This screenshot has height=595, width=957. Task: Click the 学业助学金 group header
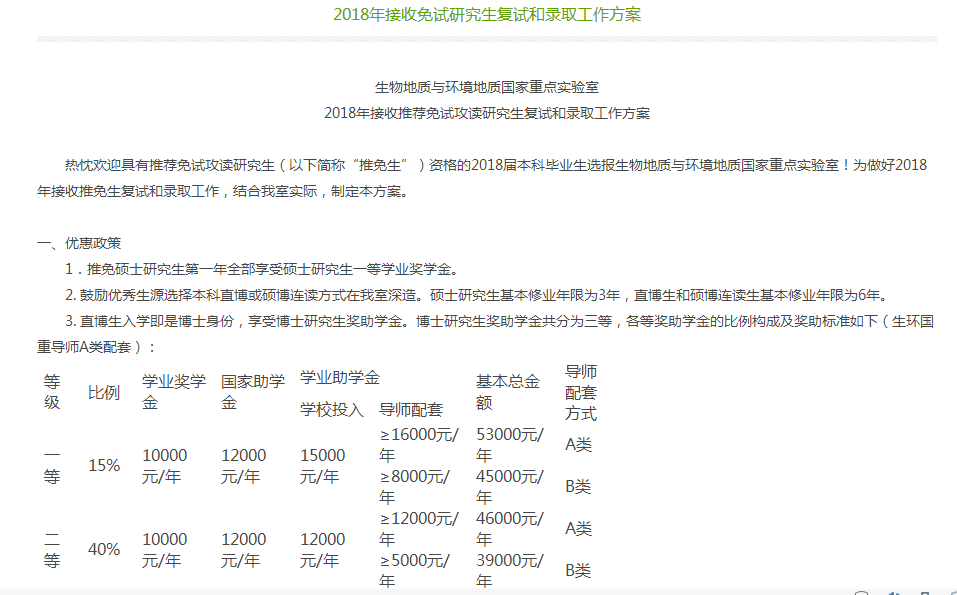[340, 378]
